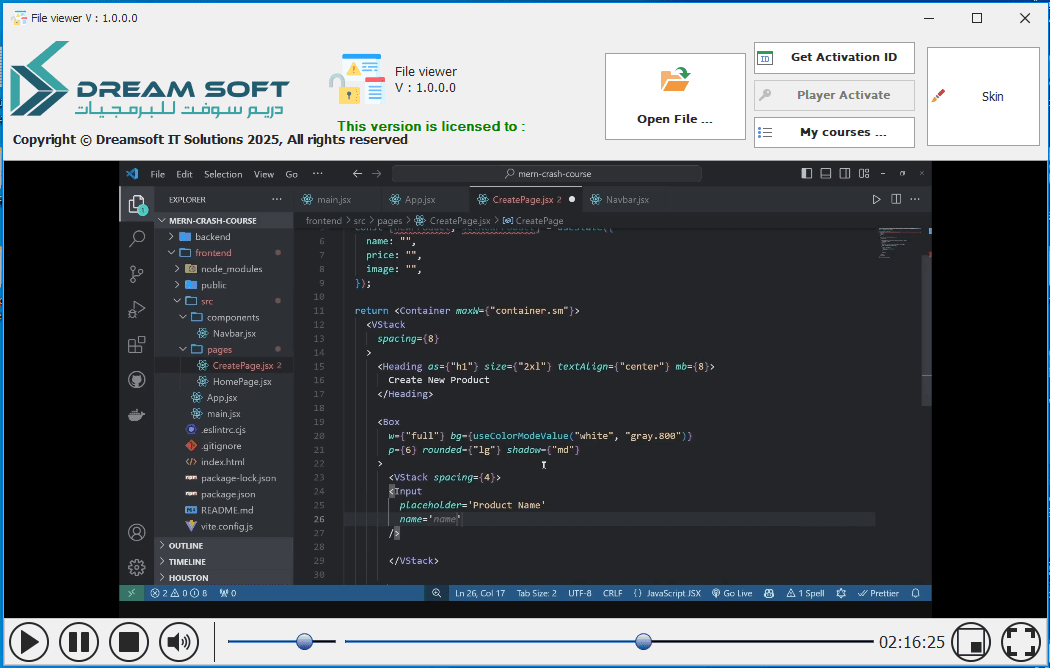Open the Manage gear icon

[x=137, y=568]
